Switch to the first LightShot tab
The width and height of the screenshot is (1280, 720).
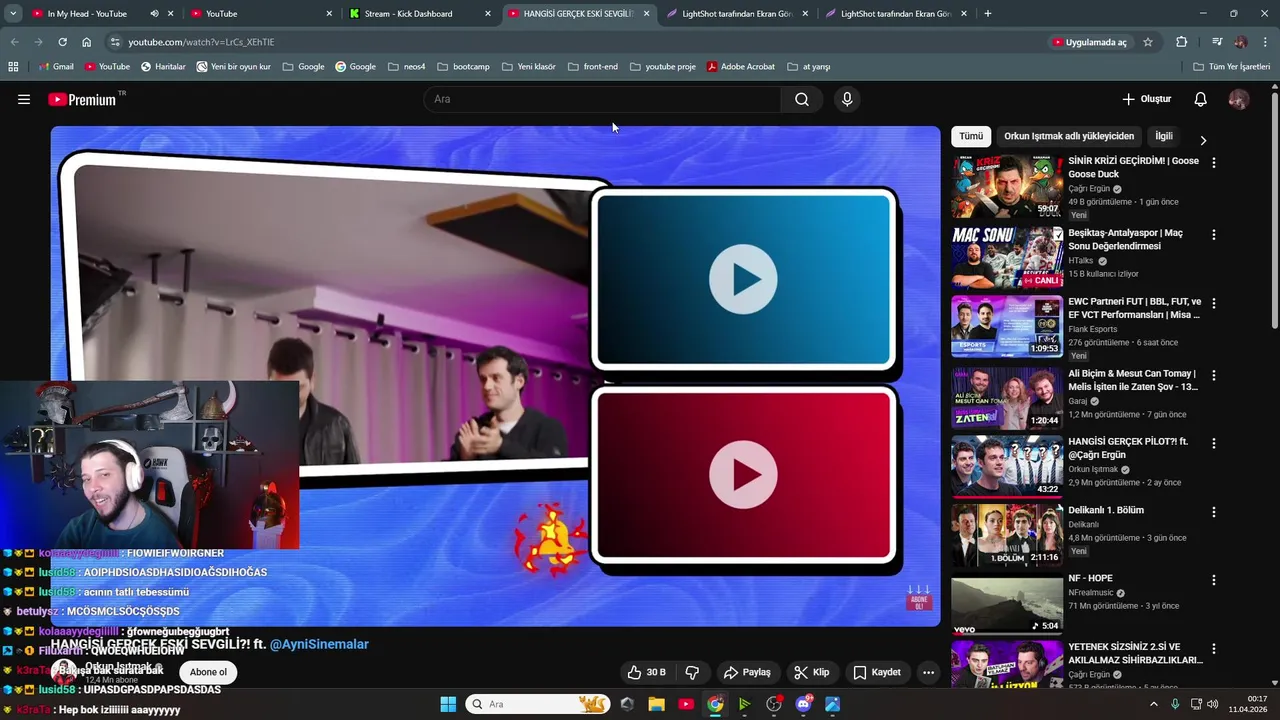[x=736, y=14]
